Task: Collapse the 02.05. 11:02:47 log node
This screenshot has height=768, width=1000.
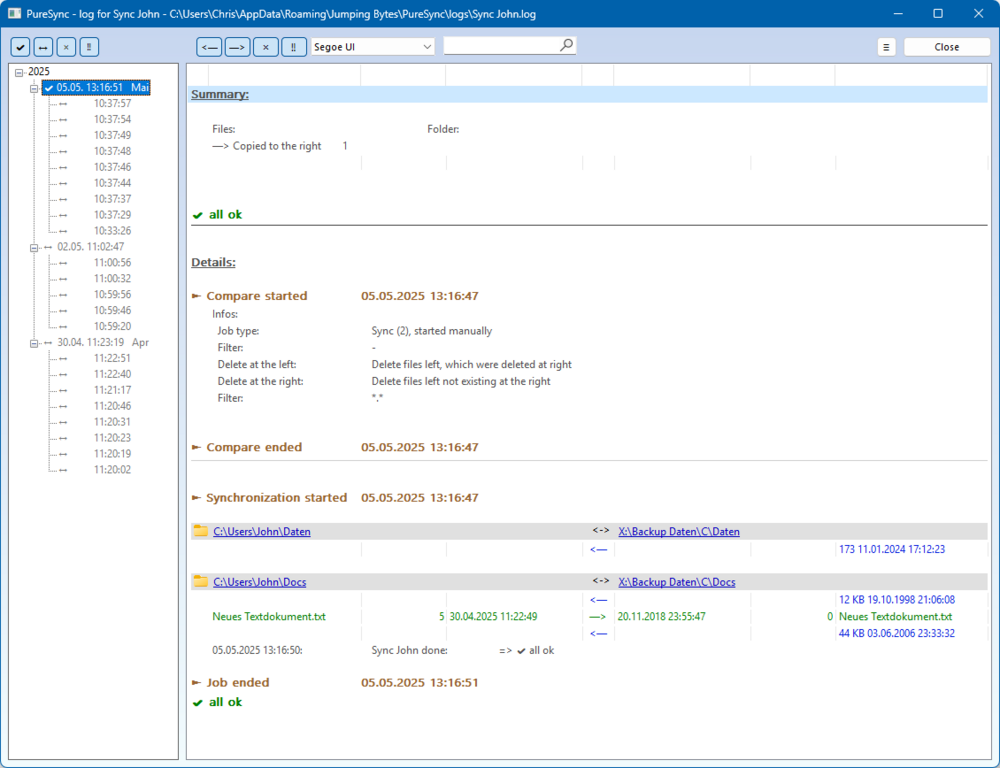Action: pyautogui.click(x=34, y=248)
